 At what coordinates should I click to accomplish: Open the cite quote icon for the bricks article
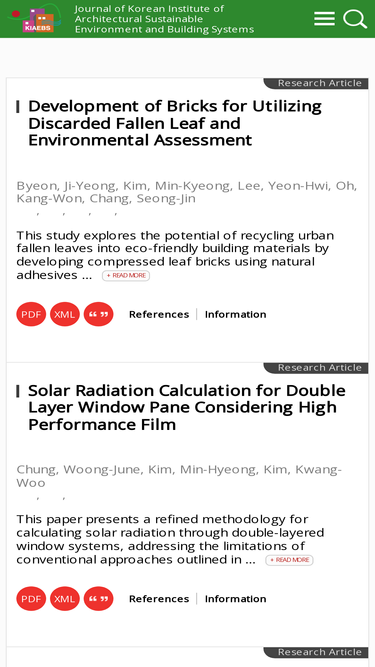[98, 314]
